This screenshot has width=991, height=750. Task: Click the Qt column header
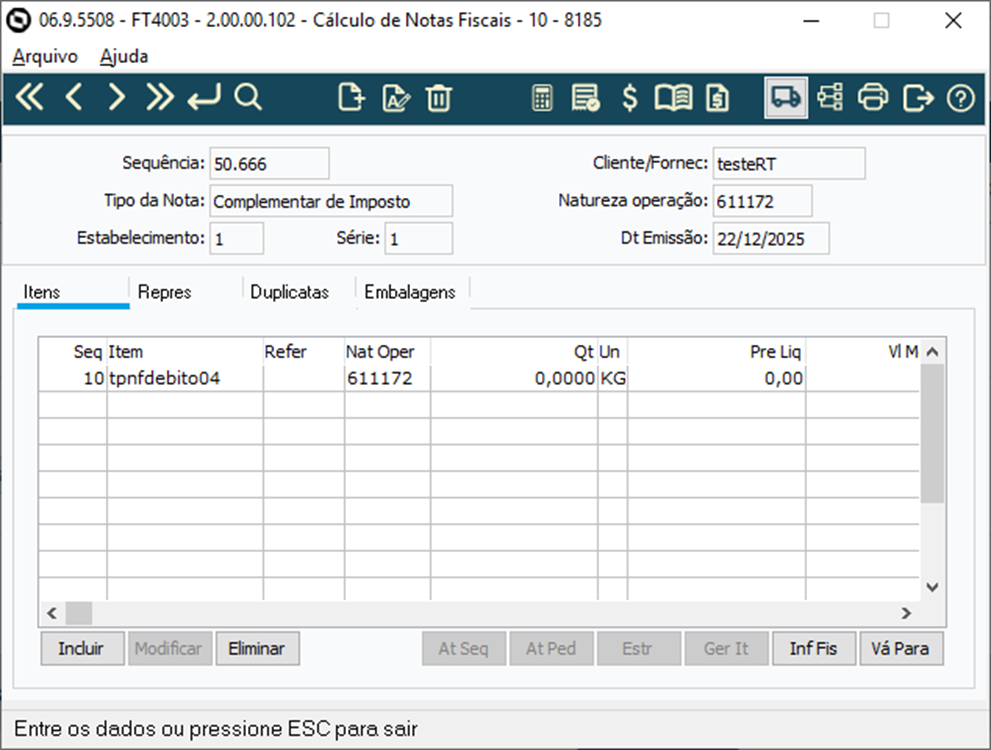coord(514,351)
